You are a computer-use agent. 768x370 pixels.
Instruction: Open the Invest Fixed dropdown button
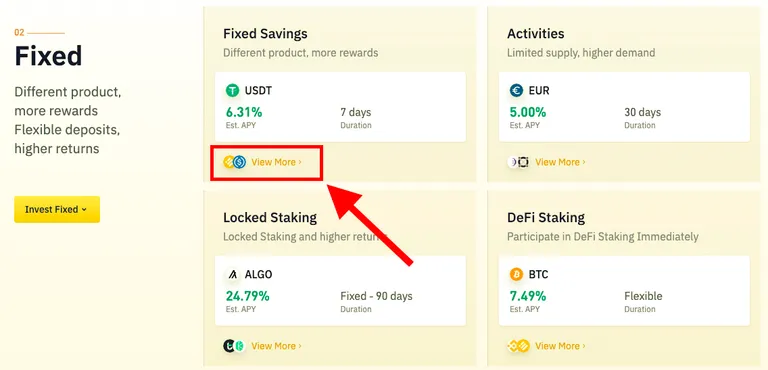pos(57,209)
